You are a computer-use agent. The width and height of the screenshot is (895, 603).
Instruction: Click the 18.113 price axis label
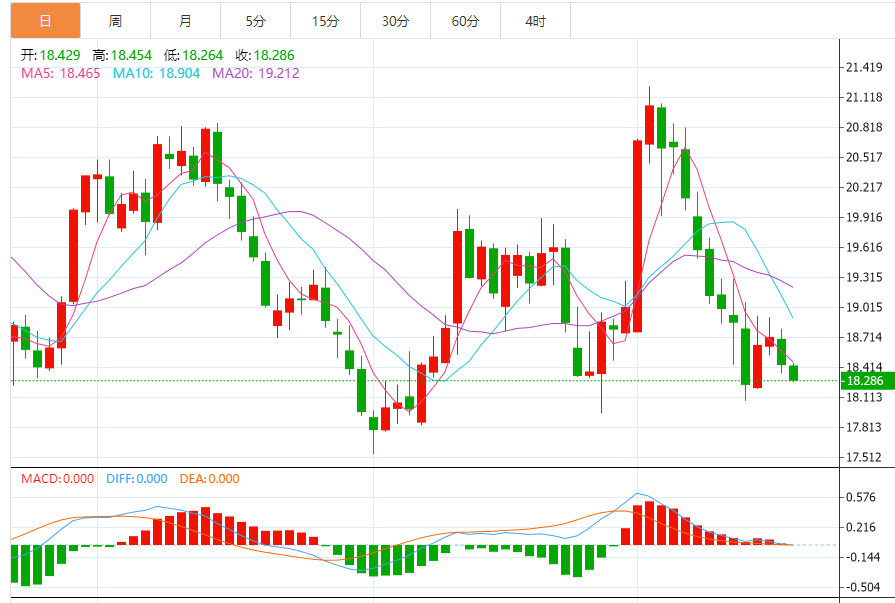(864, 397)
